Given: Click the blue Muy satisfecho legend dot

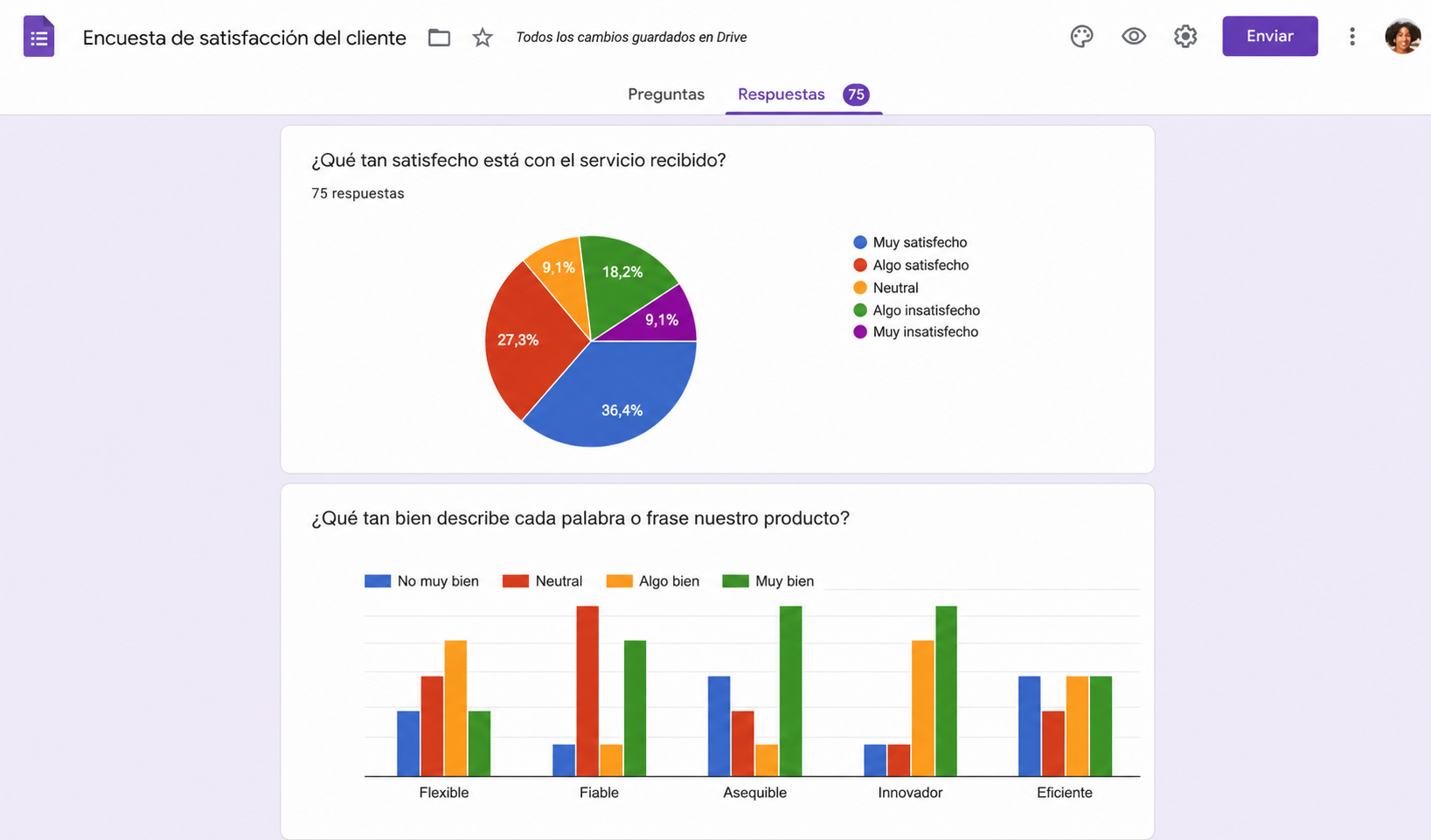Looking at the screenshot, I should pyautogui.click(x=860, y=242).
